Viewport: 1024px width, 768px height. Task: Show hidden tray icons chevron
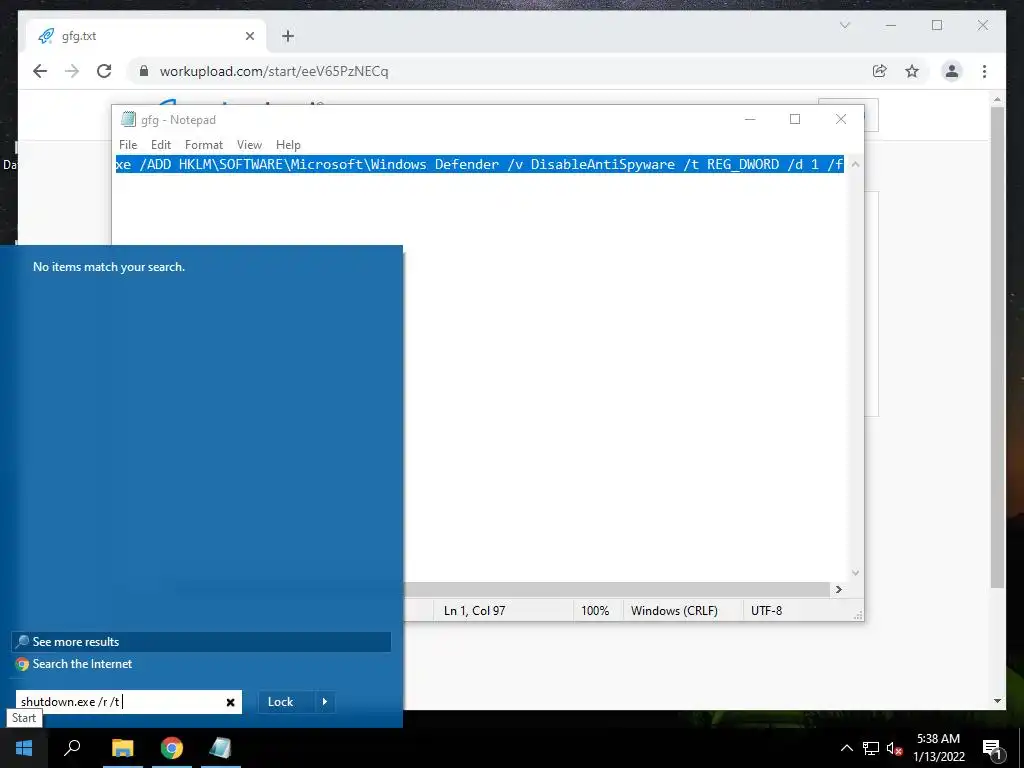pos(846,748)
